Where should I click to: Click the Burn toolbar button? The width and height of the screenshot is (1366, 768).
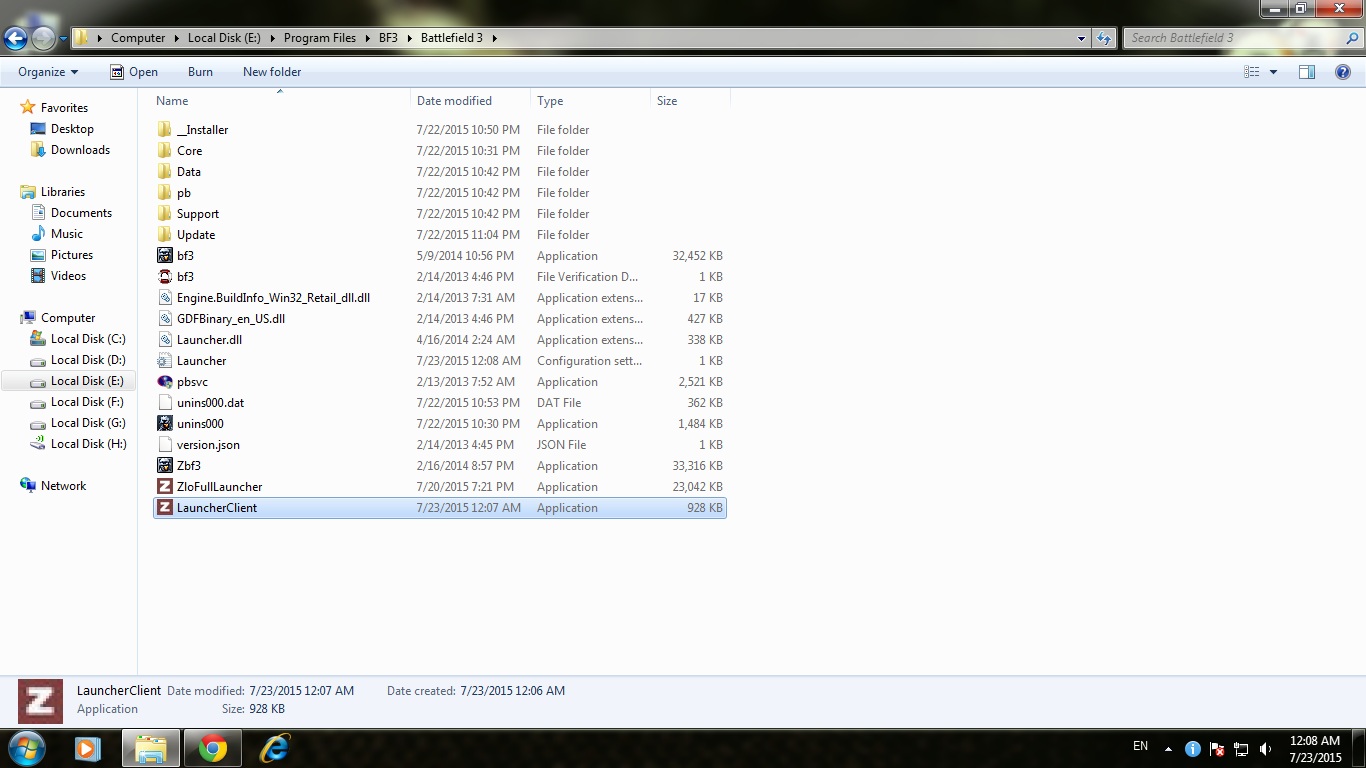pos(200,72)
